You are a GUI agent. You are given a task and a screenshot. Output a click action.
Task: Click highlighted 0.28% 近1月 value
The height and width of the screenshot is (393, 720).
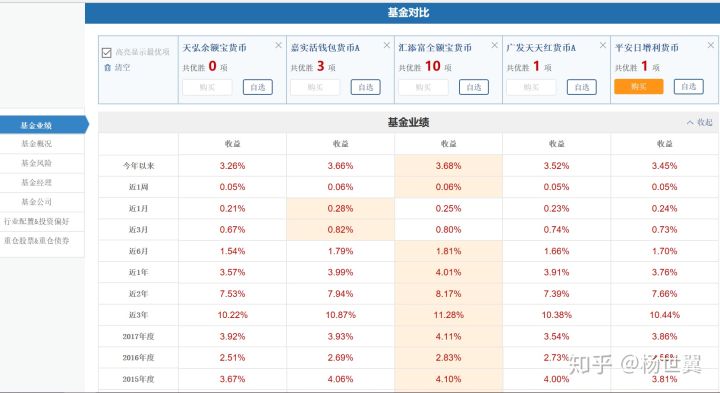click(x=340, y=208)
